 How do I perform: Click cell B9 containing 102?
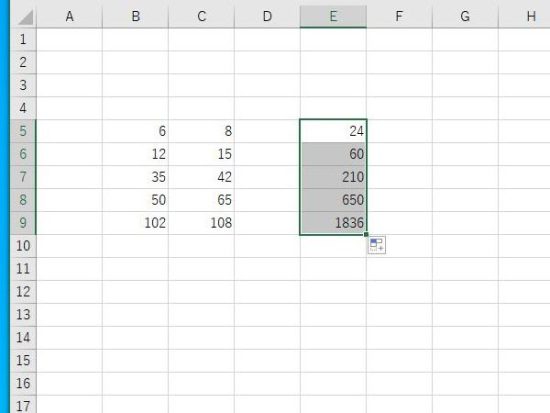(135, 223)
